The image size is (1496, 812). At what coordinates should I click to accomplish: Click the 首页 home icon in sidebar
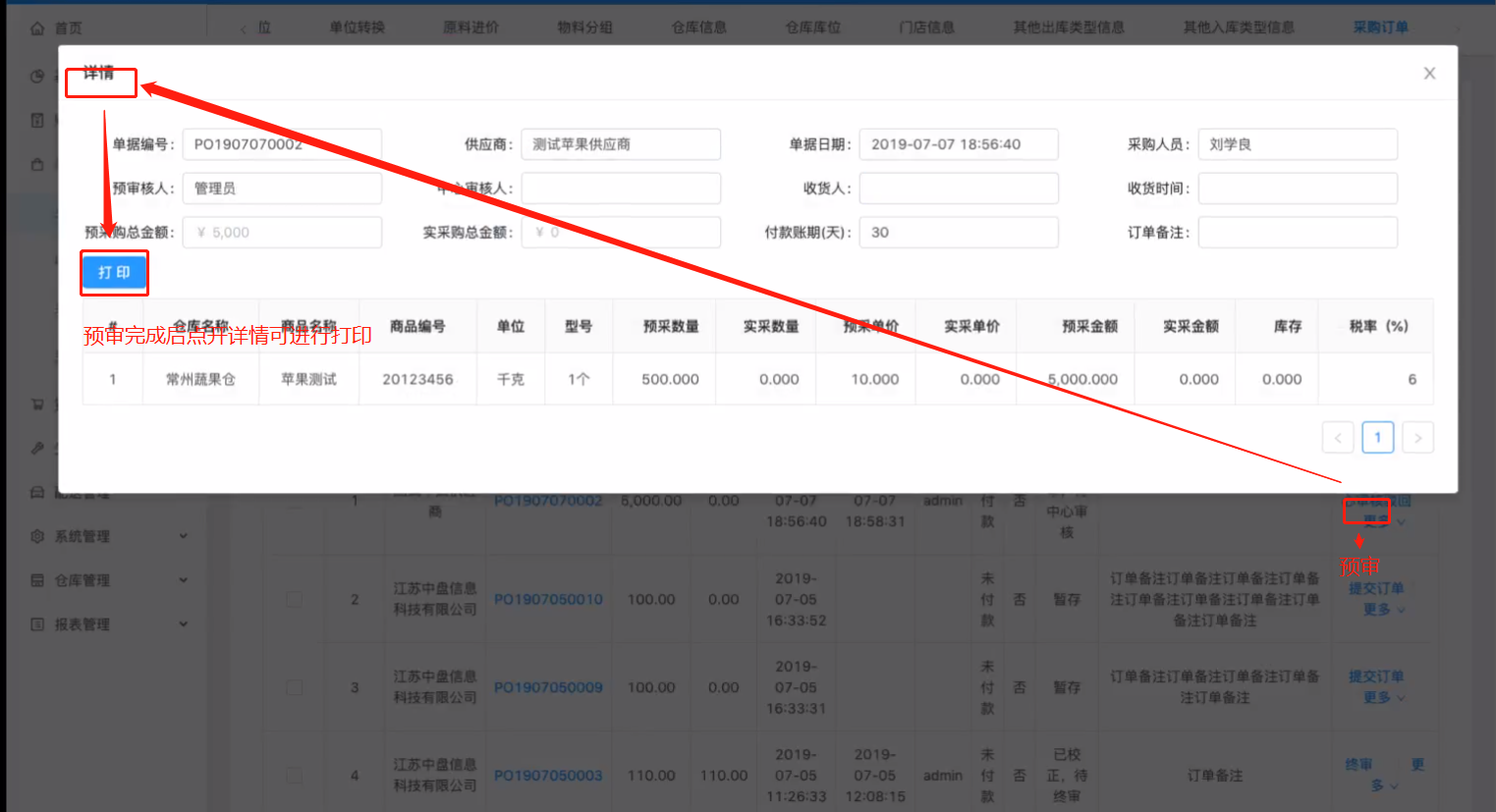coord(37,28)
